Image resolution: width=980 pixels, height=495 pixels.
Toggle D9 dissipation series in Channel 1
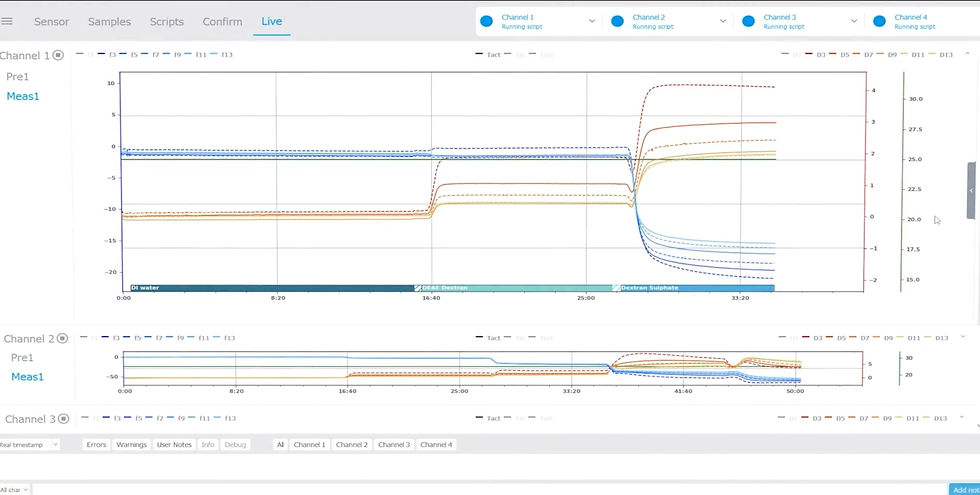coord(886,55)
